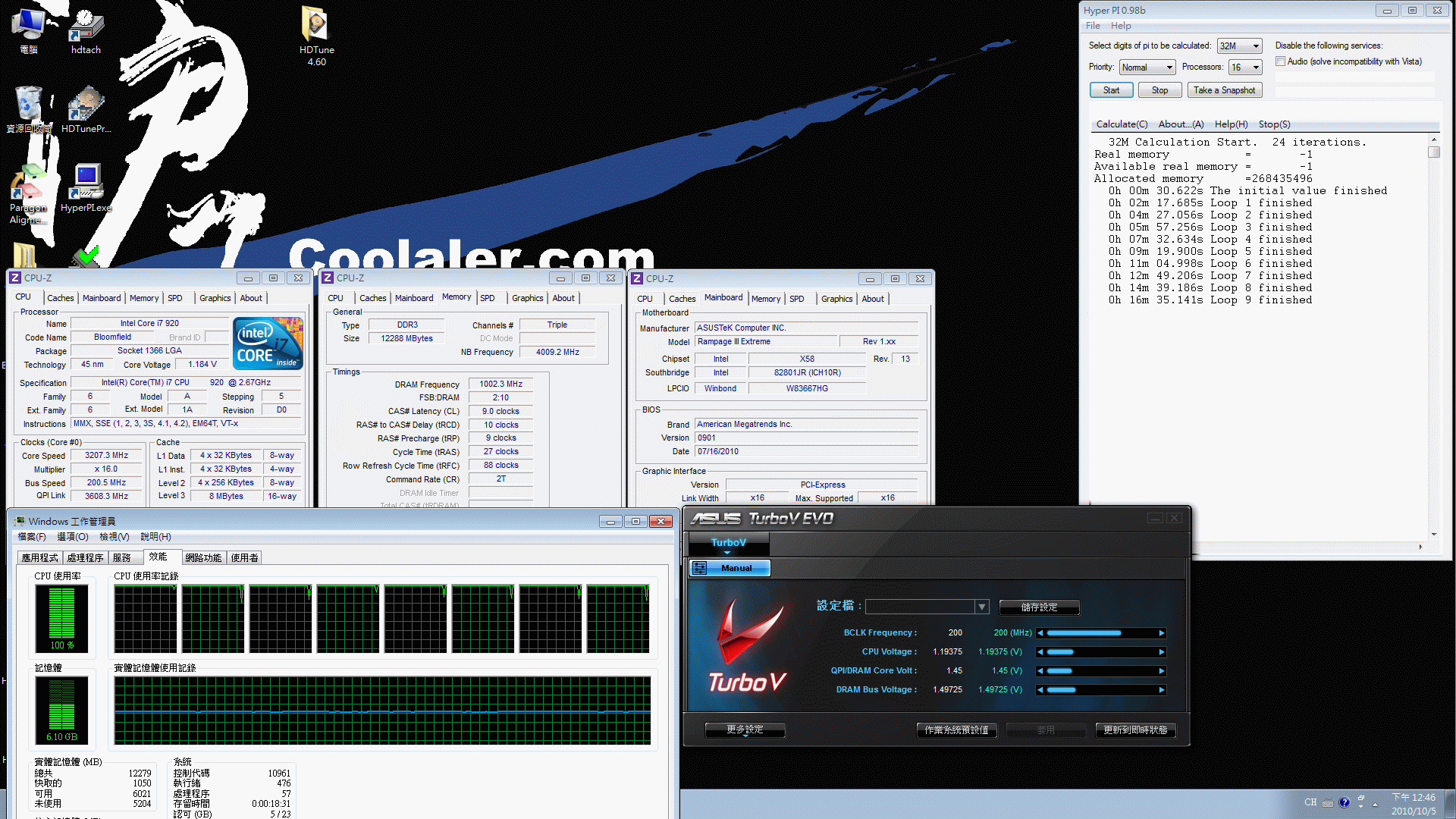Open the Calculate(C) menu in Hyper PI
This screenshot has height=819, width=1456.
tap(1122, 124)
